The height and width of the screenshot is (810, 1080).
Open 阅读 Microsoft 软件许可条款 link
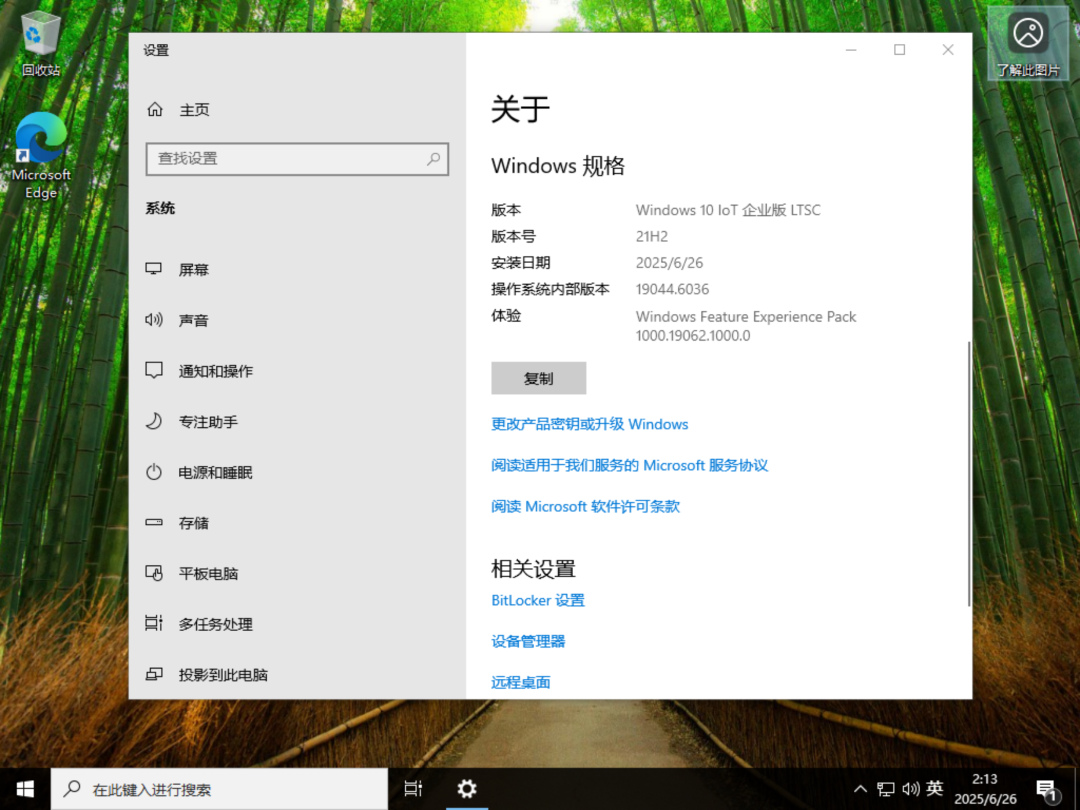tap(585, 506)
